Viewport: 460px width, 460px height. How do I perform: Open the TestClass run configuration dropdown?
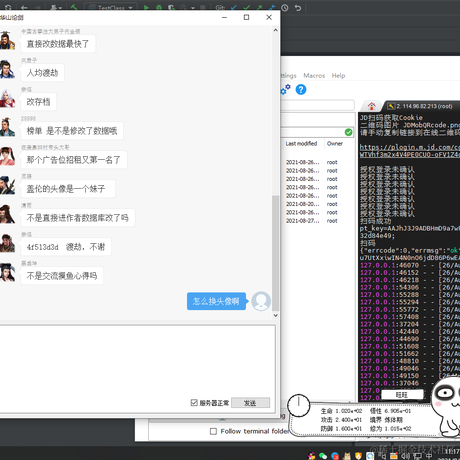tap(111, 7)
